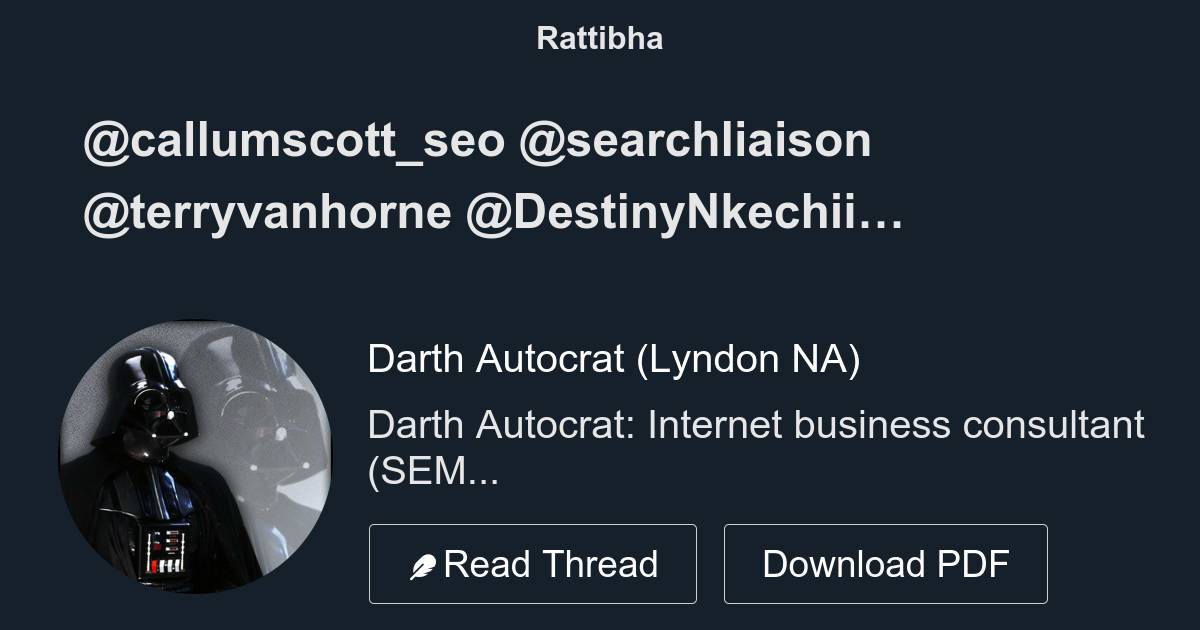Screen dimensions: 1200x630
Task: Select the "Internet business consultant" bio line
Action: click(x=896, y=425)
